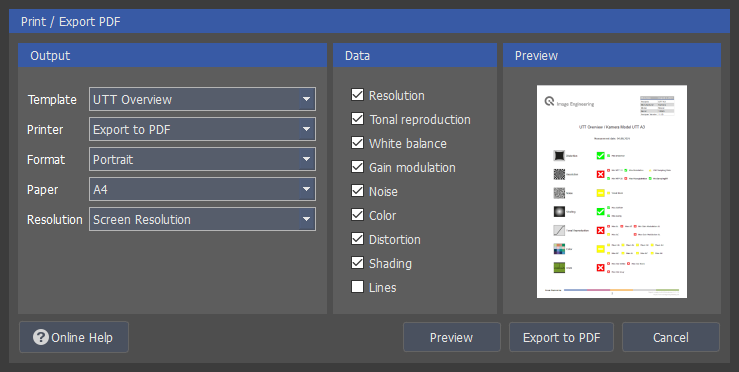739x372 pixels.
Task: Open the Template dropdown showing UTT Overview
Action: point(202,99)
